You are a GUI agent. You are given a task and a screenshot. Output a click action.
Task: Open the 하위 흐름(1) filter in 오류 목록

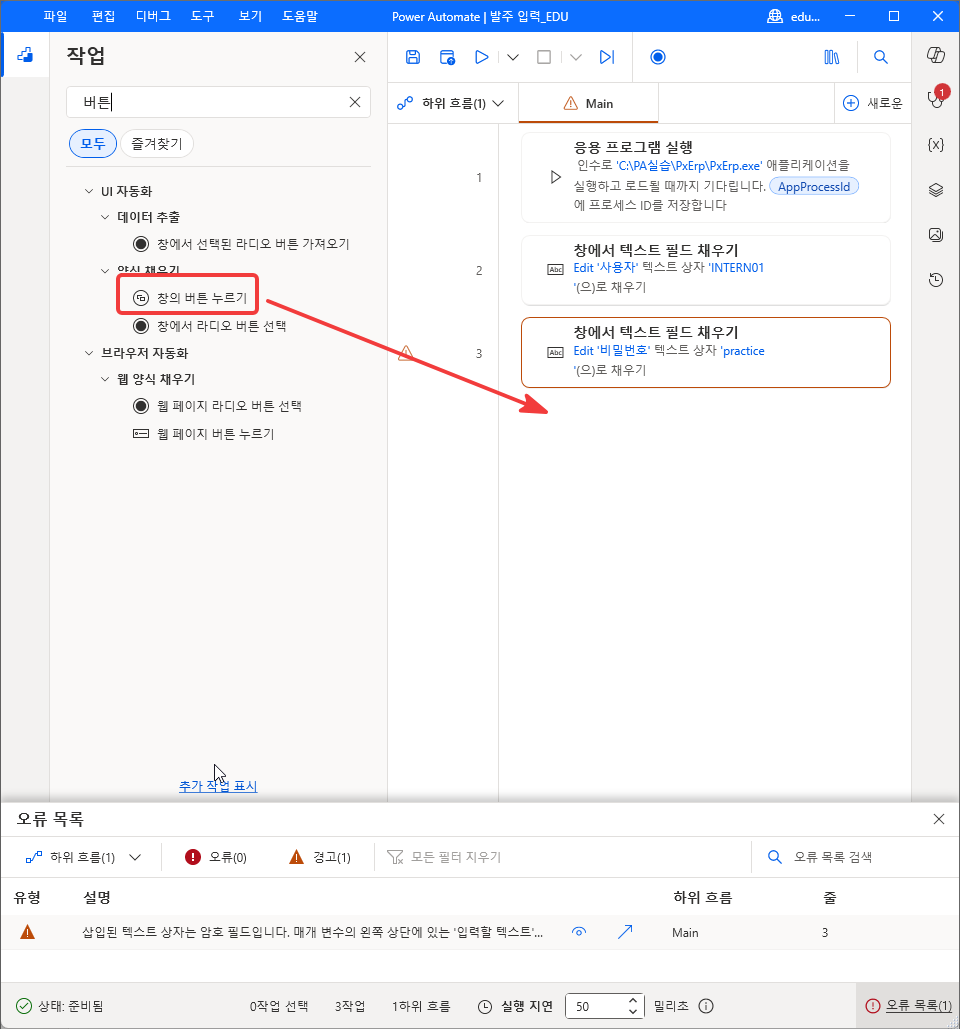click(x=83, y=857)
